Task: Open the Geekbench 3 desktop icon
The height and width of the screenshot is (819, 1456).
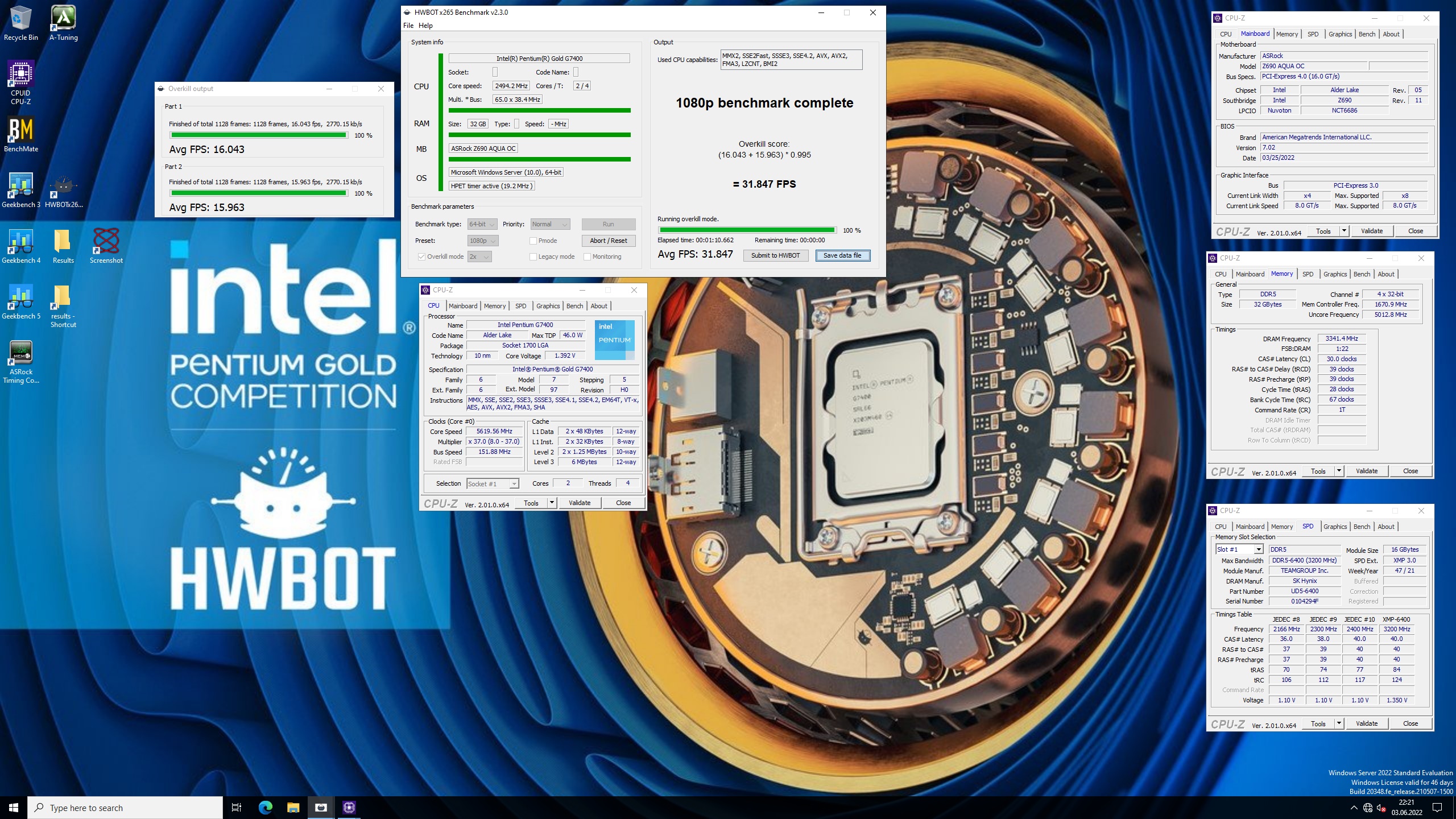Action: [x=21, y=191]
